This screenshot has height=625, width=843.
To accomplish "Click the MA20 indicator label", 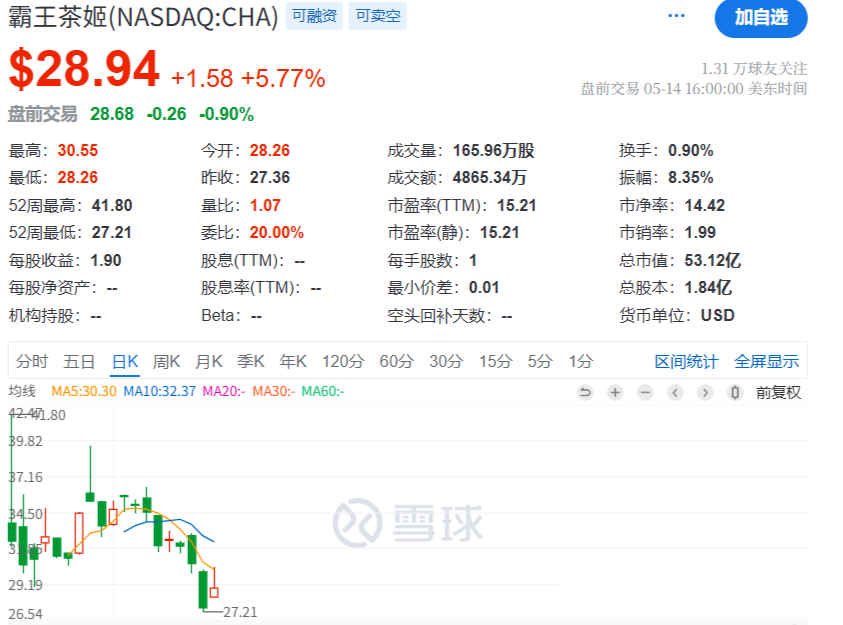I will (x=224, y=391).
